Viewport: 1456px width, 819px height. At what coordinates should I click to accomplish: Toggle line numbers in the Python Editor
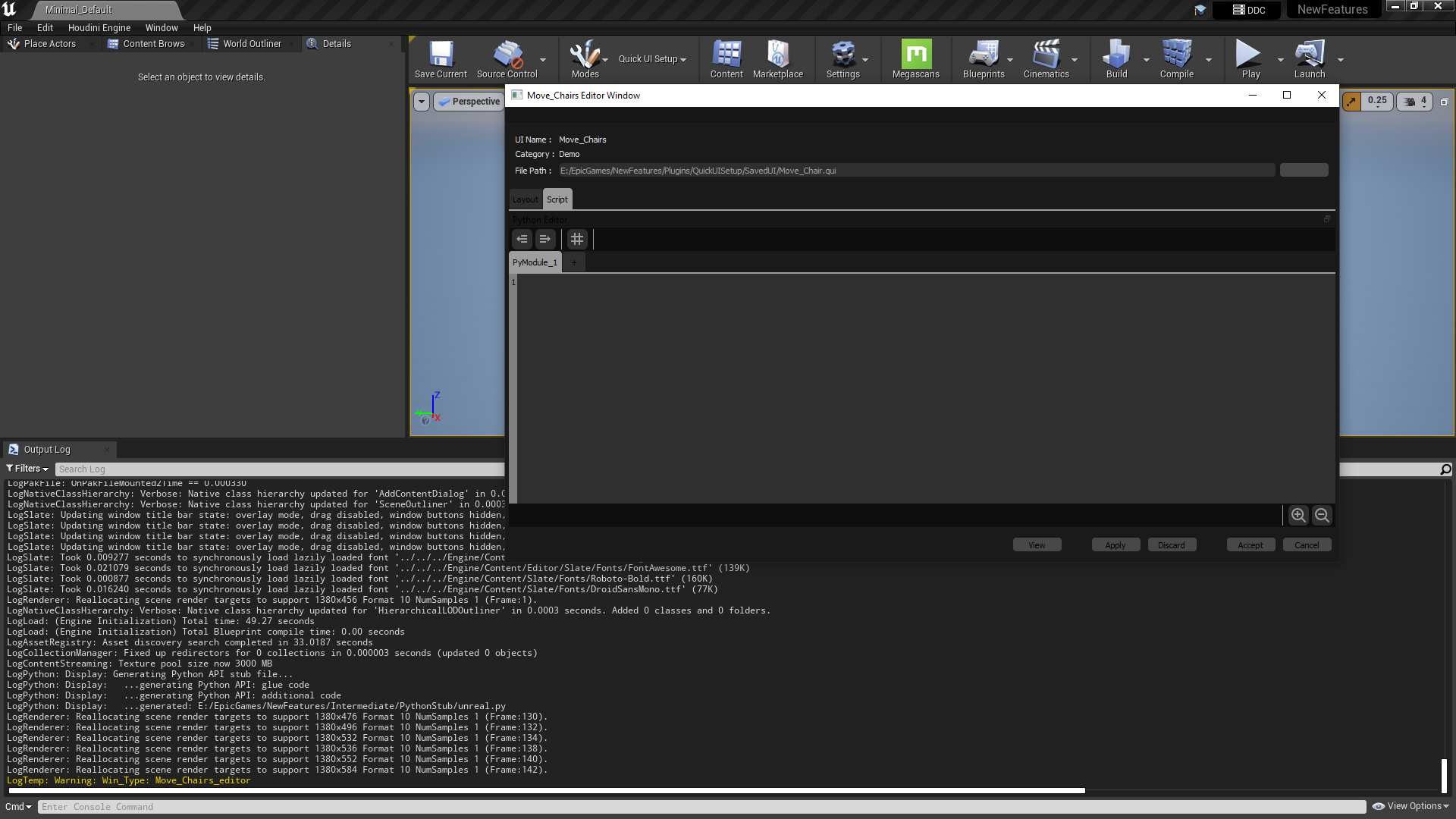[576, 239]
